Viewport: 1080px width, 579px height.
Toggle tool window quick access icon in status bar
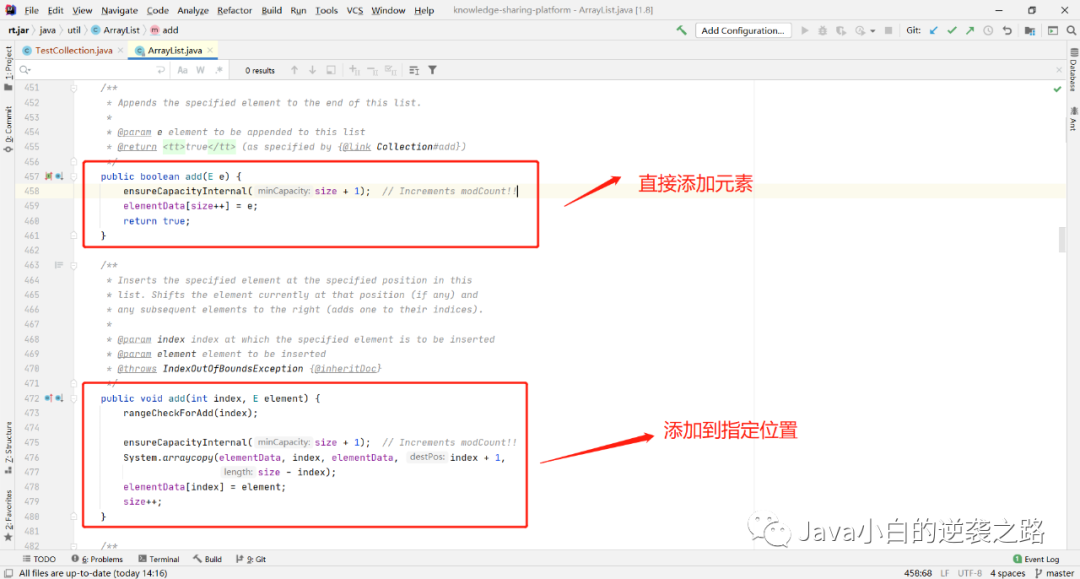[x=8, y=573]
